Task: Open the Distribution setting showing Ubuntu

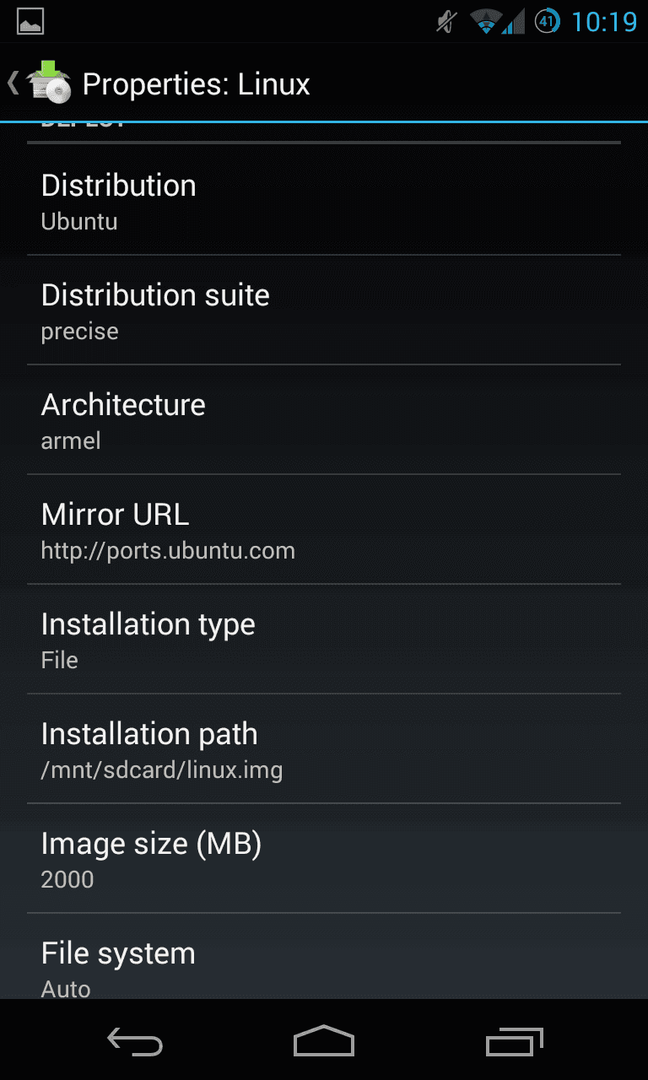Action: click(x=324, y=200)
